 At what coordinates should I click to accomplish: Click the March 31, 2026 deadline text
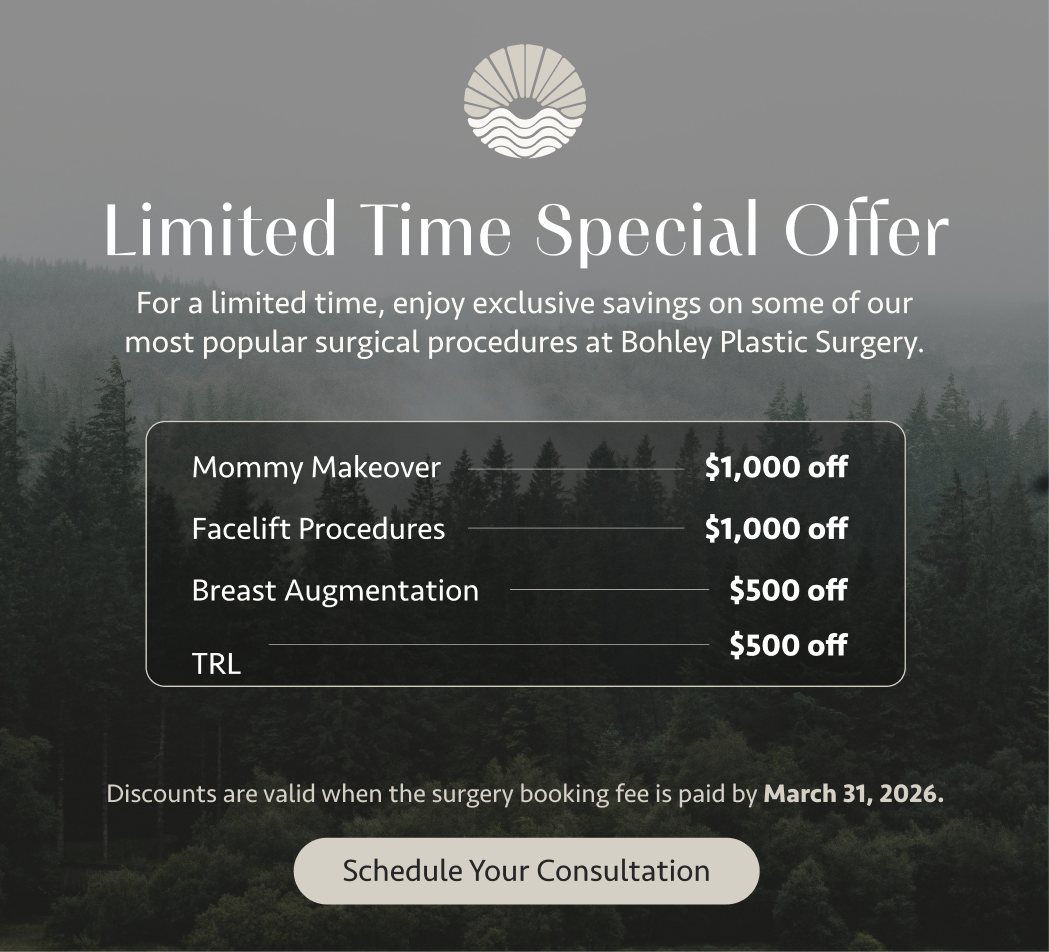[853, 795]
